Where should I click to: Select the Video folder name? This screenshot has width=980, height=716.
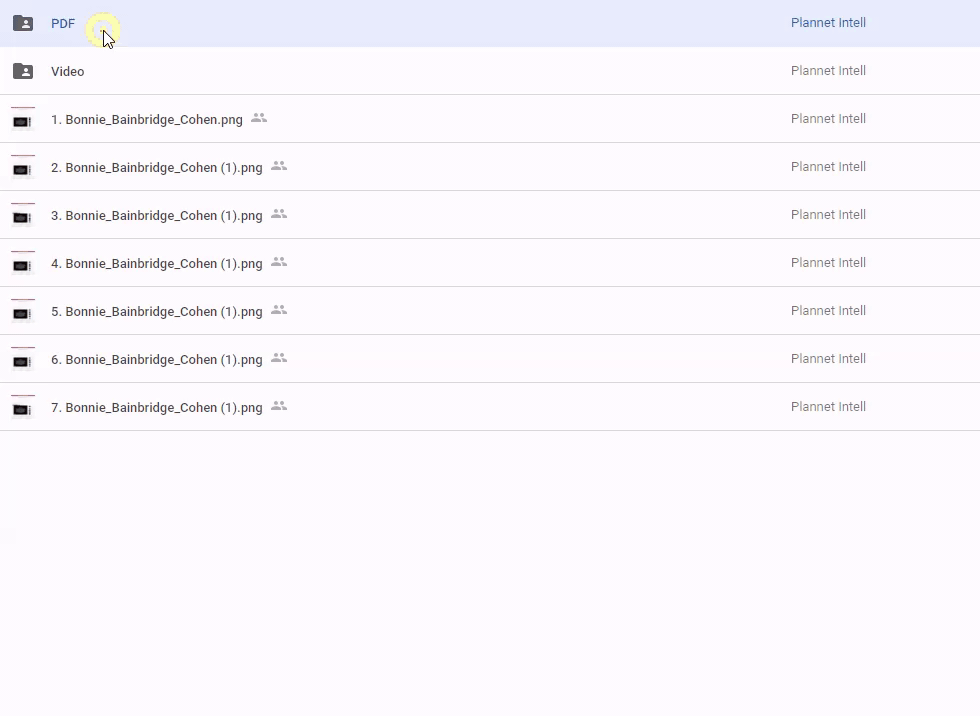tap(67, 71)
